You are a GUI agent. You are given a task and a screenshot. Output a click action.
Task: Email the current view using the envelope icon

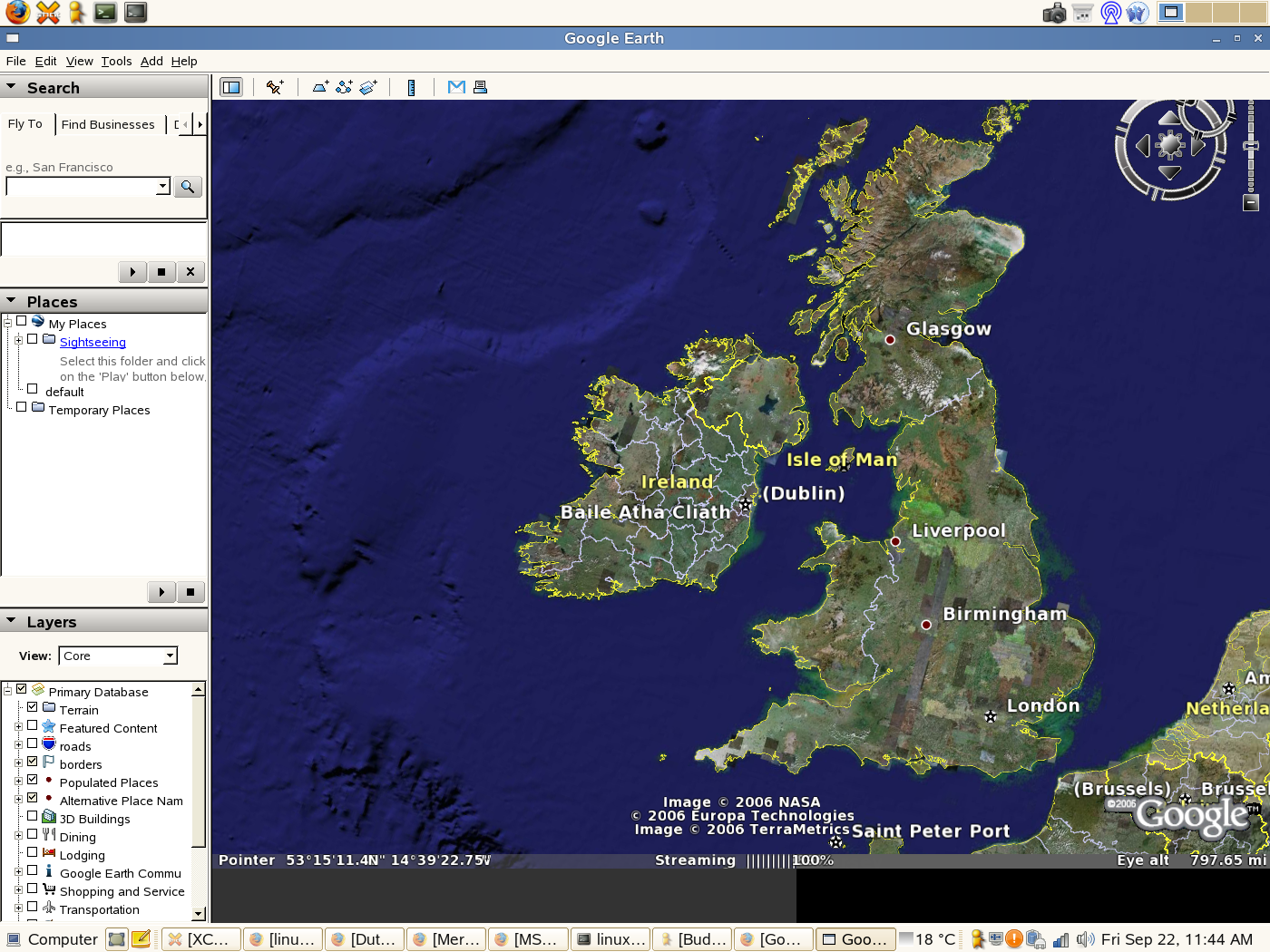tap(456, 87)
